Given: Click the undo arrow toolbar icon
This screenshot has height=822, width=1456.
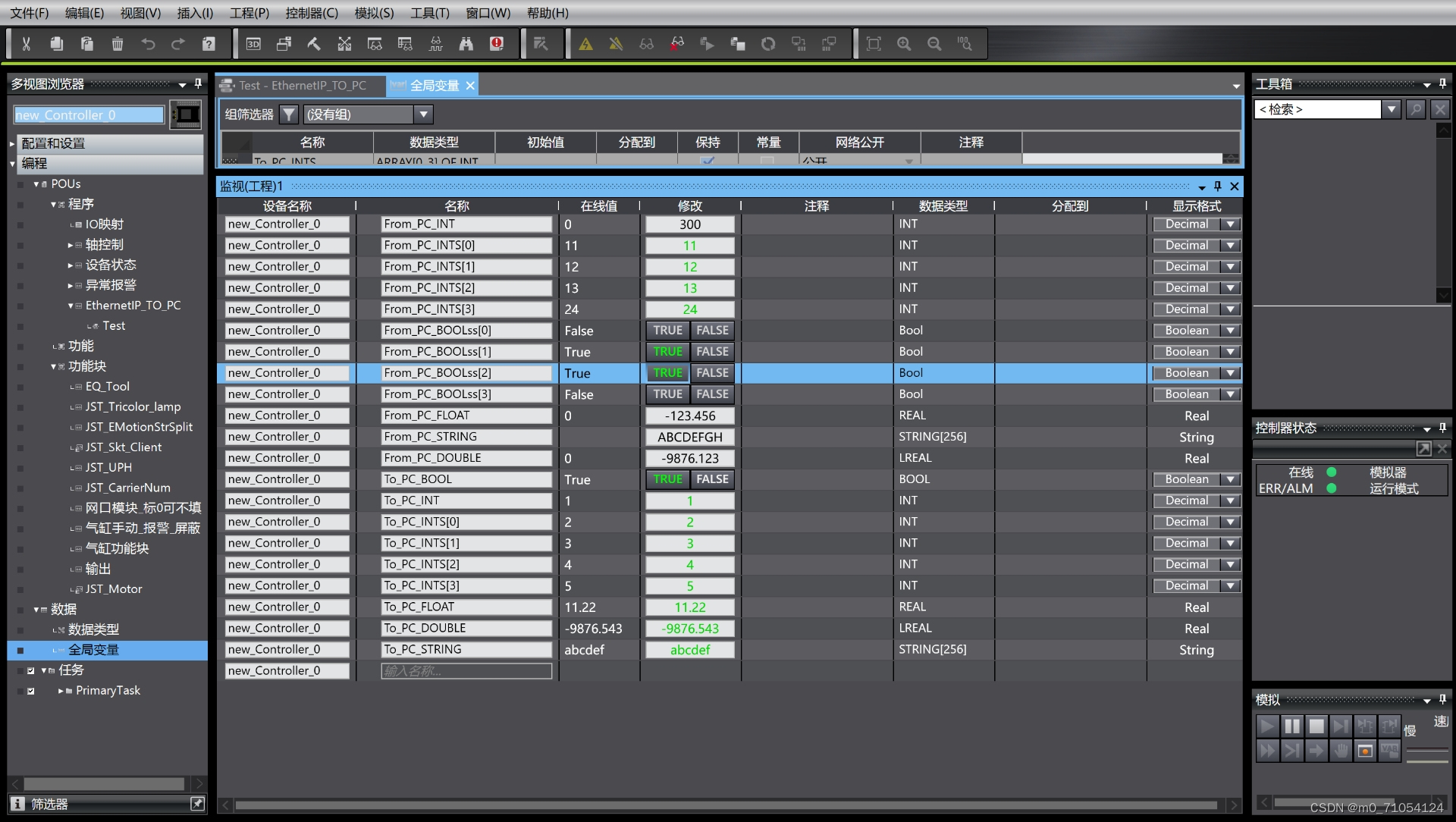Looking at the screenshot, I should point(148,44).
